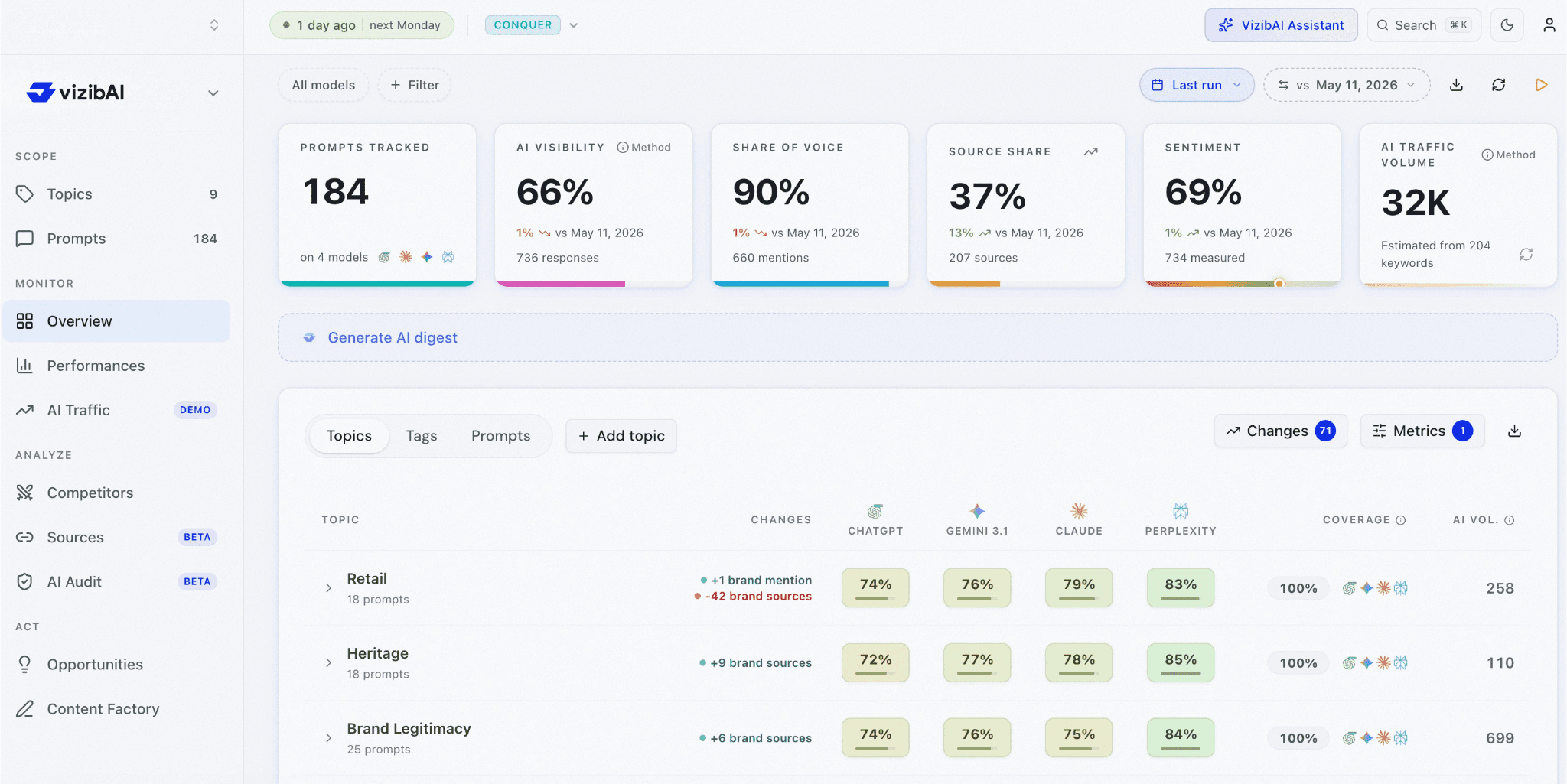Click the AI Audit shield icon
The image size is (1567, 784).
point(24,581)
